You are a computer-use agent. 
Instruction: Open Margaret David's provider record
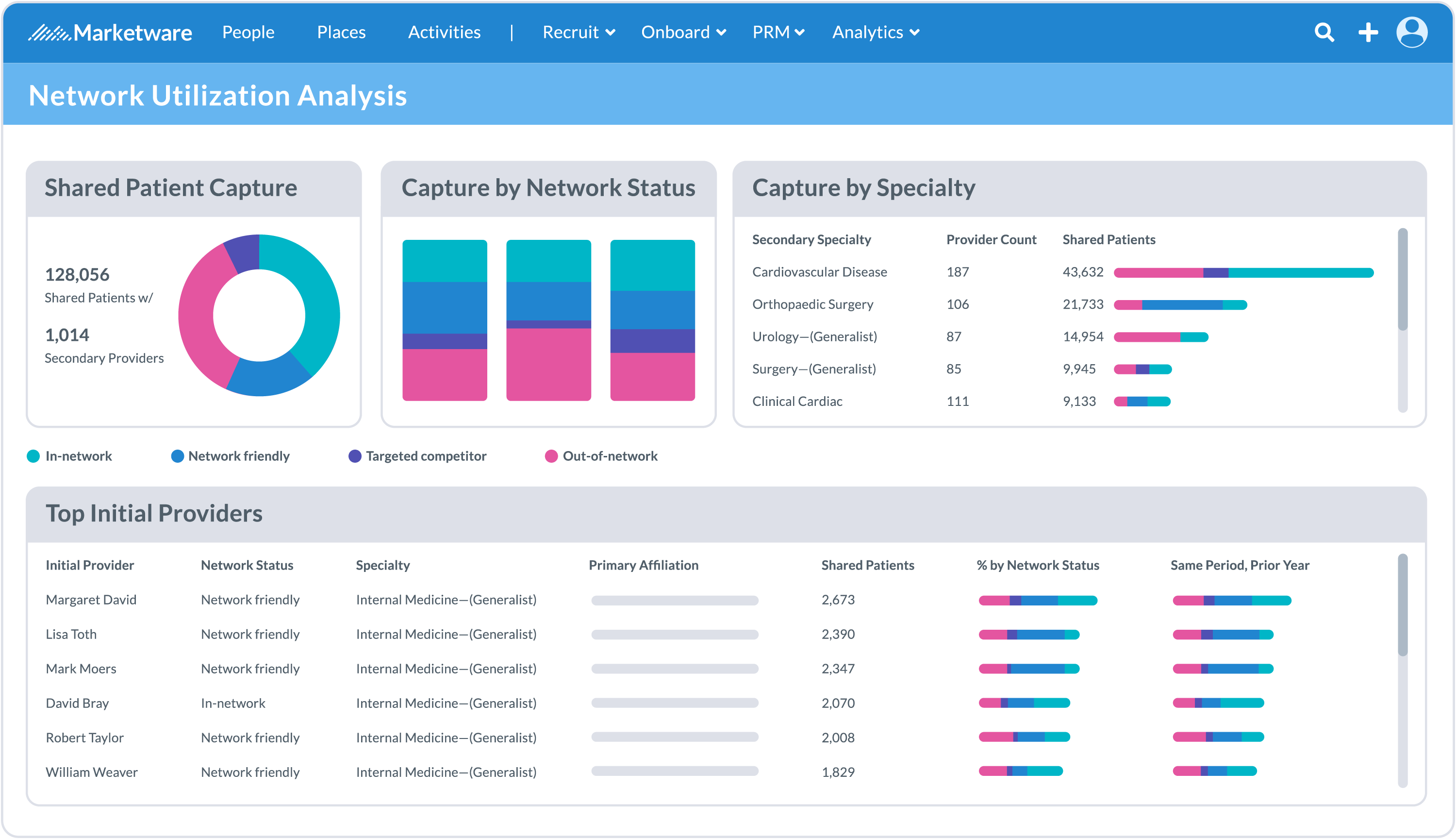point(90,599)
